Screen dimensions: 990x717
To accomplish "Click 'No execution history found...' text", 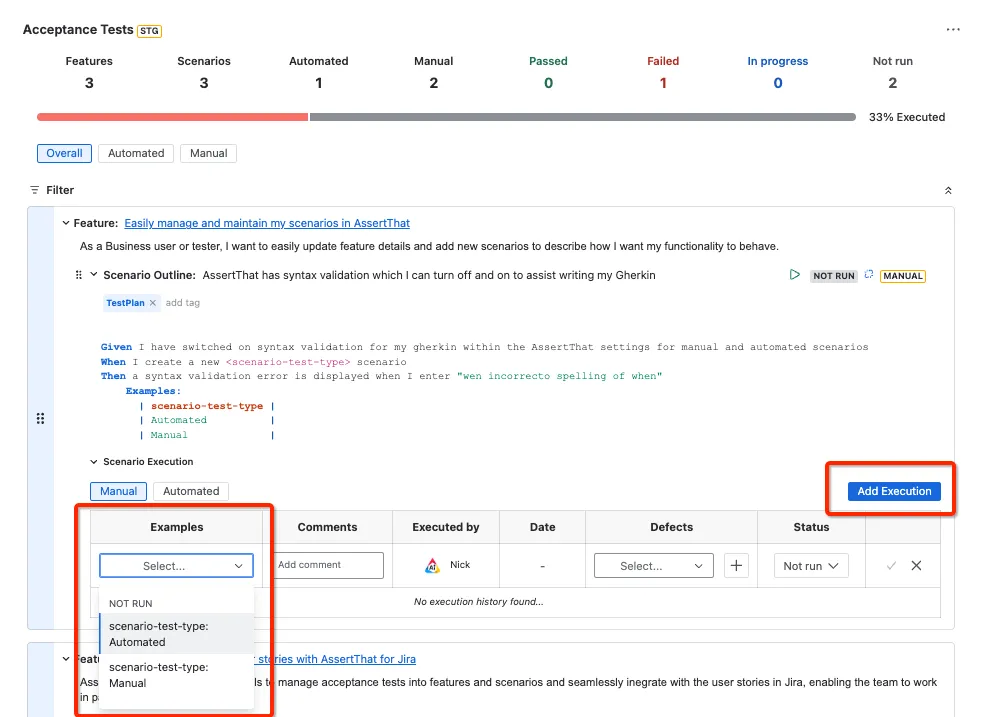I will (479, 601).
